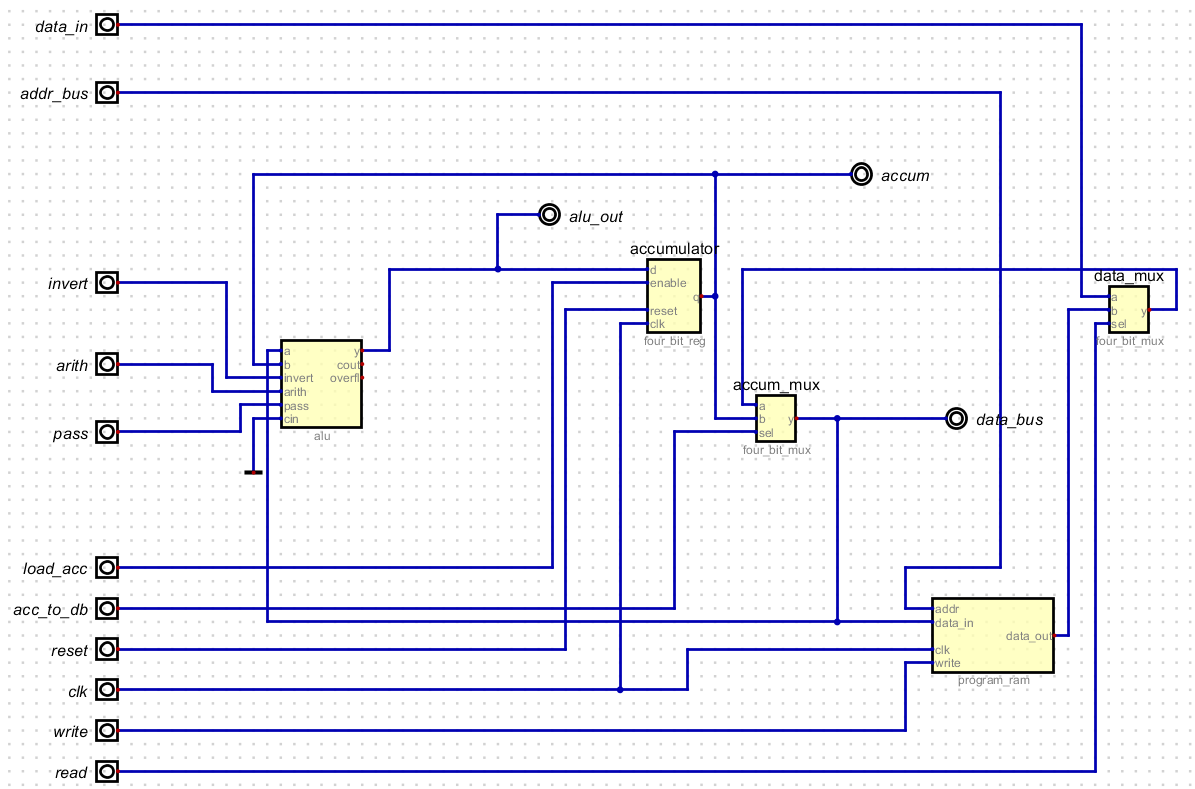Click the write input pin
Viewport: 1195px width, 789px height.
coord(105,731)
